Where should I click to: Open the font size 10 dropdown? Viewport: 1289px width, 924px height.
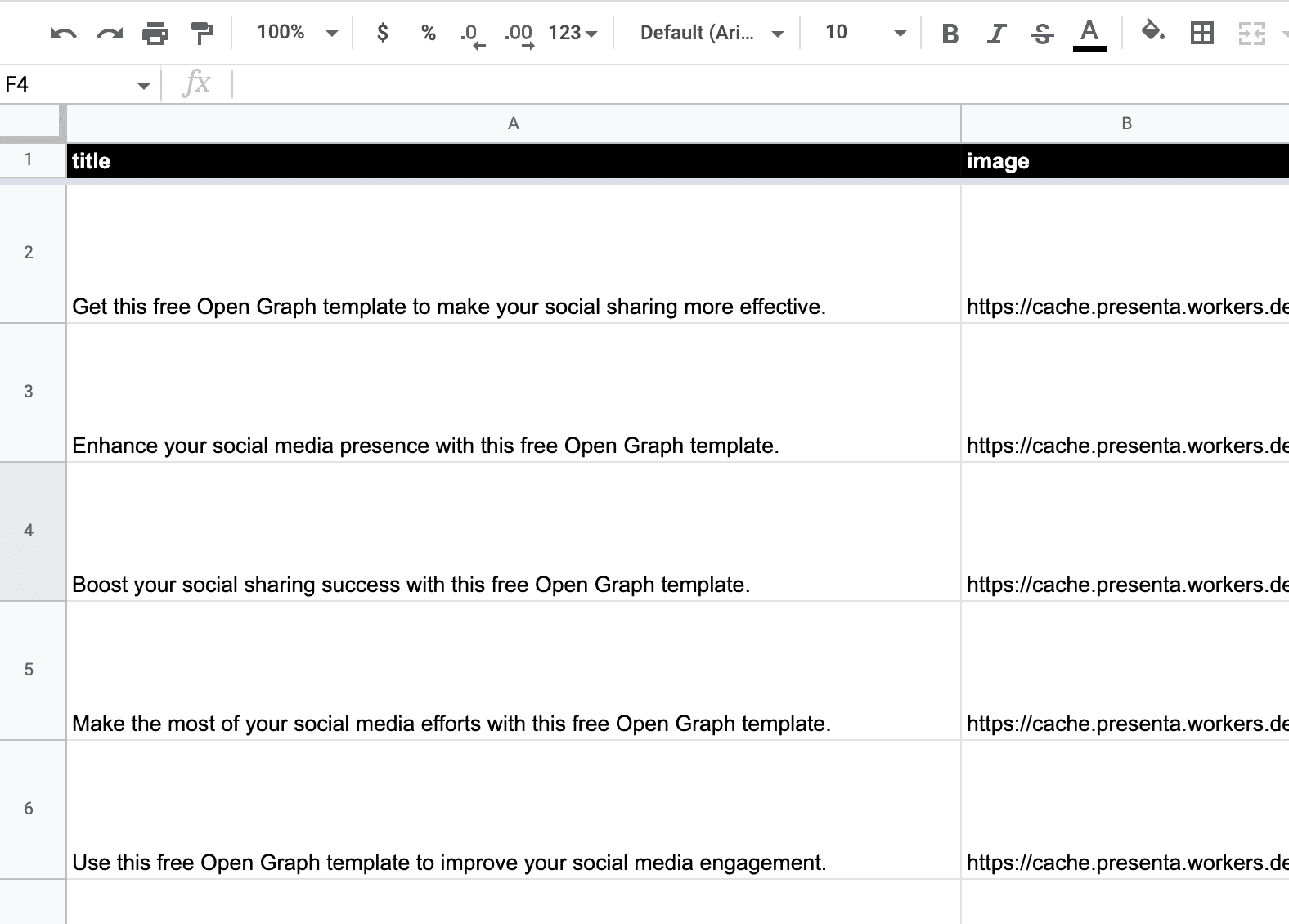(865, 33)
